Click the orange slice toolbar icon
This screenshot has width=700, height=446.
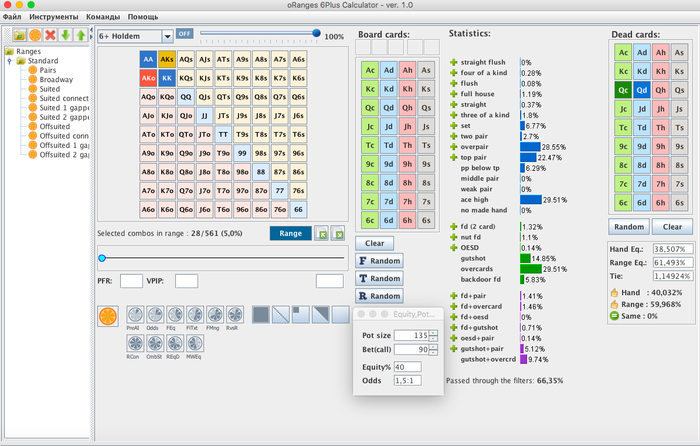(x=35, y=35)
